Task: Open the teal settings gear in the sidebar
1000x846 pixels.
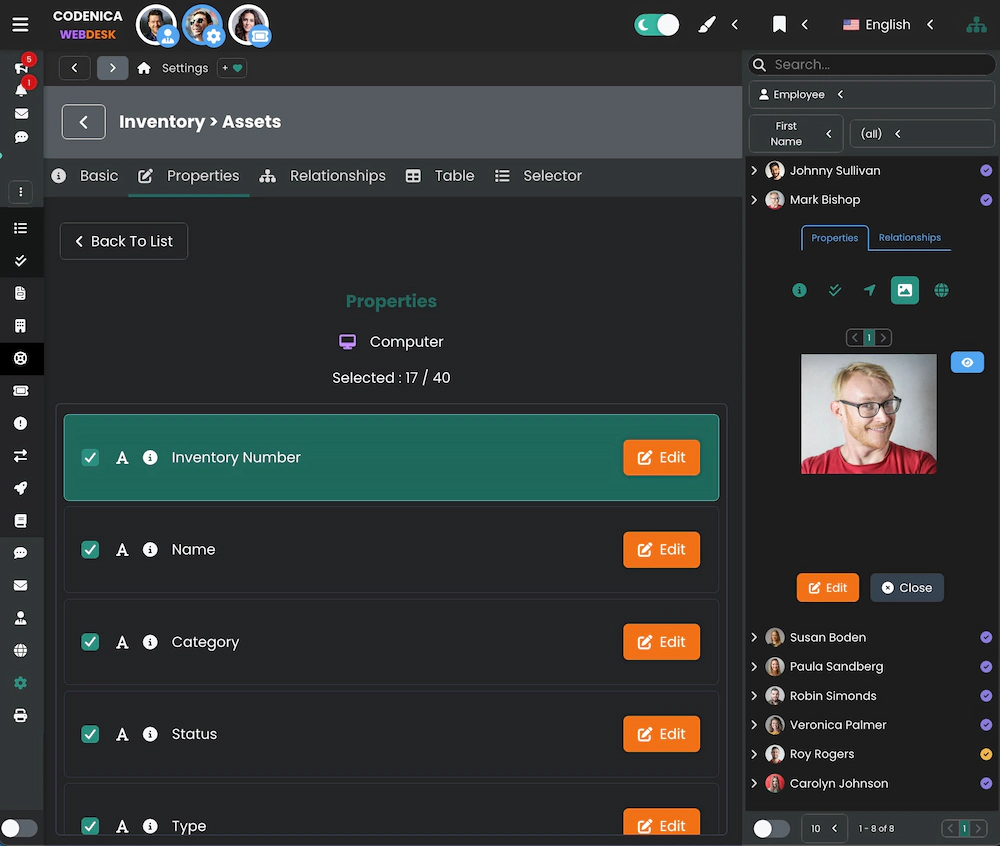Action: pyautogui.click(x=20, y=683)
